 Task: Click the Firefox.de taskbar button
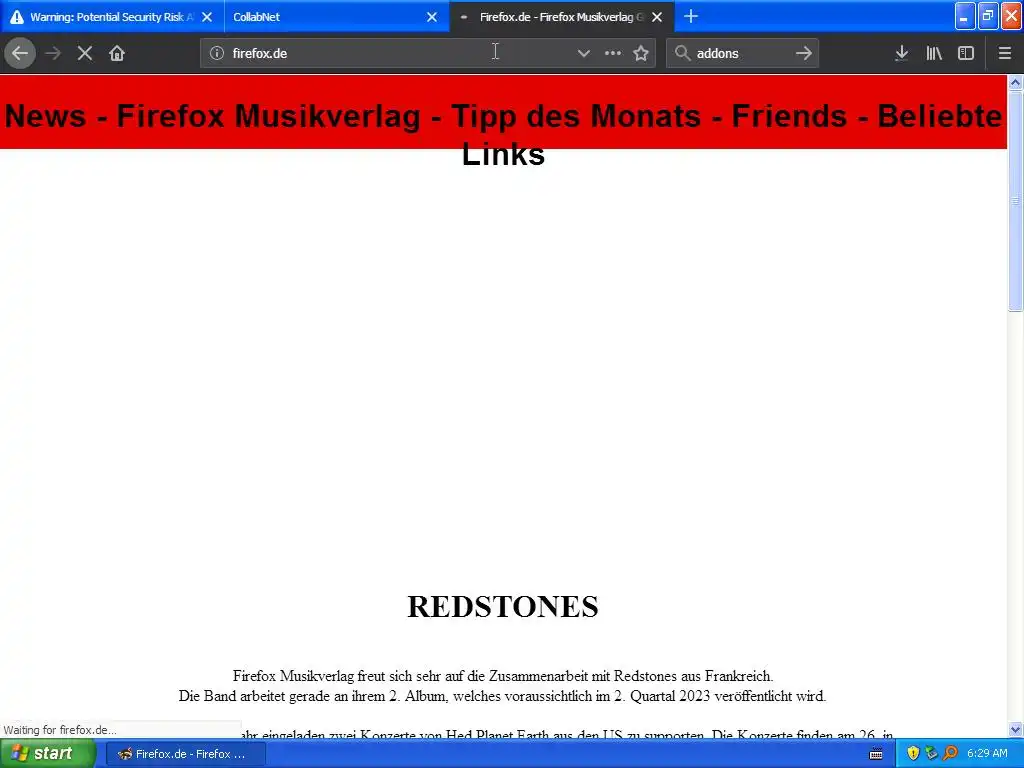coord(185,754)
